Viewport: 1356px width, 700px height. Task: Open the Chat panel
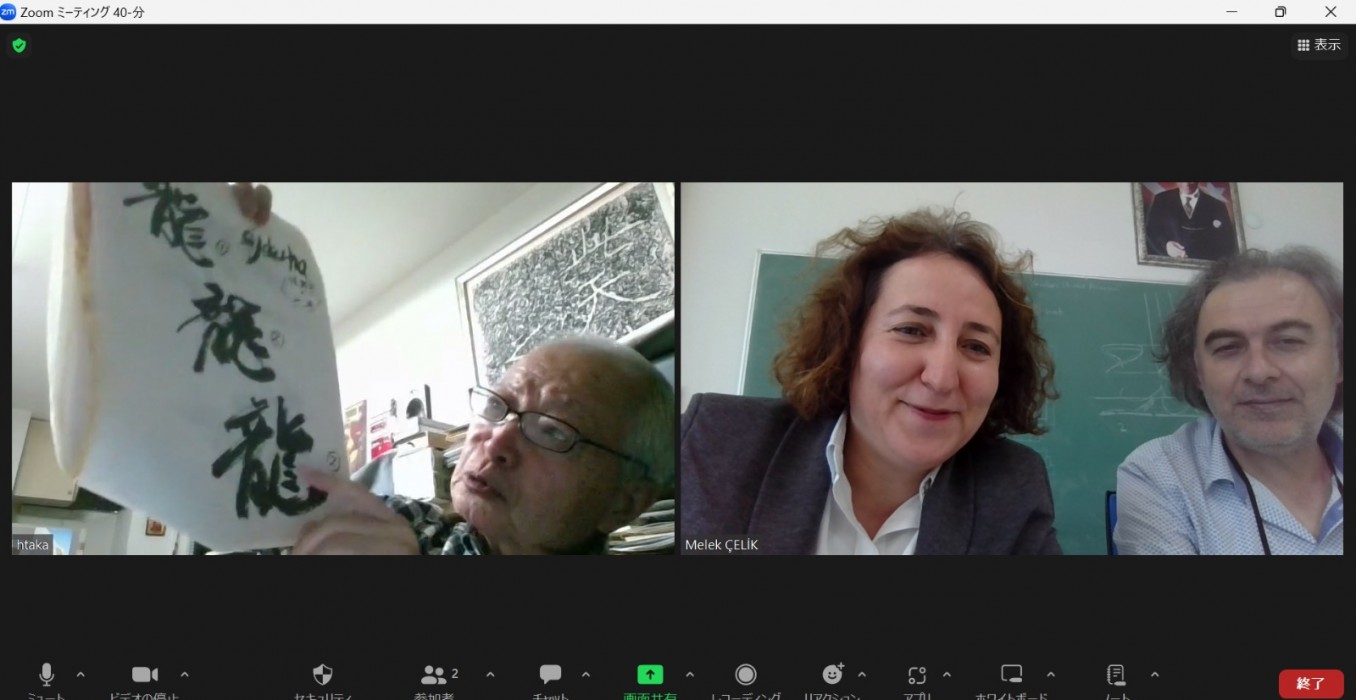point(550,675)
